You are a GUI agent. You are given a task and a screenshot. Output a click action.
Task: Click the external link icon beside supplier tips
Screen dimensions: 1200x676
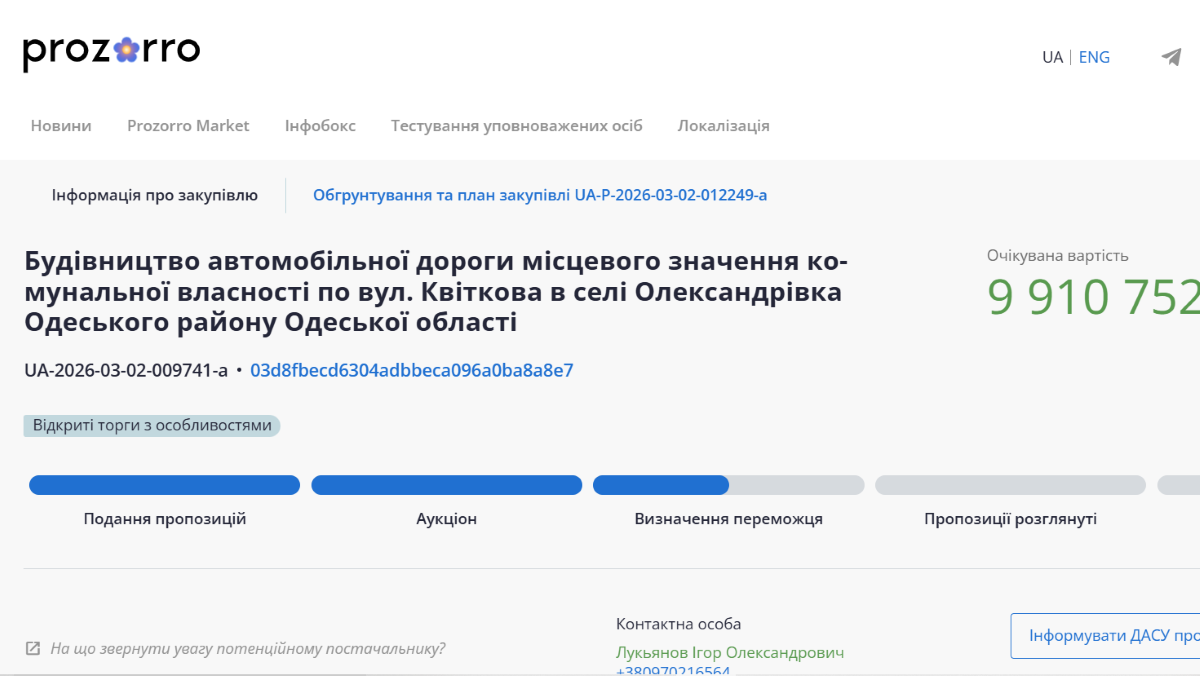[x=33, y=649]
